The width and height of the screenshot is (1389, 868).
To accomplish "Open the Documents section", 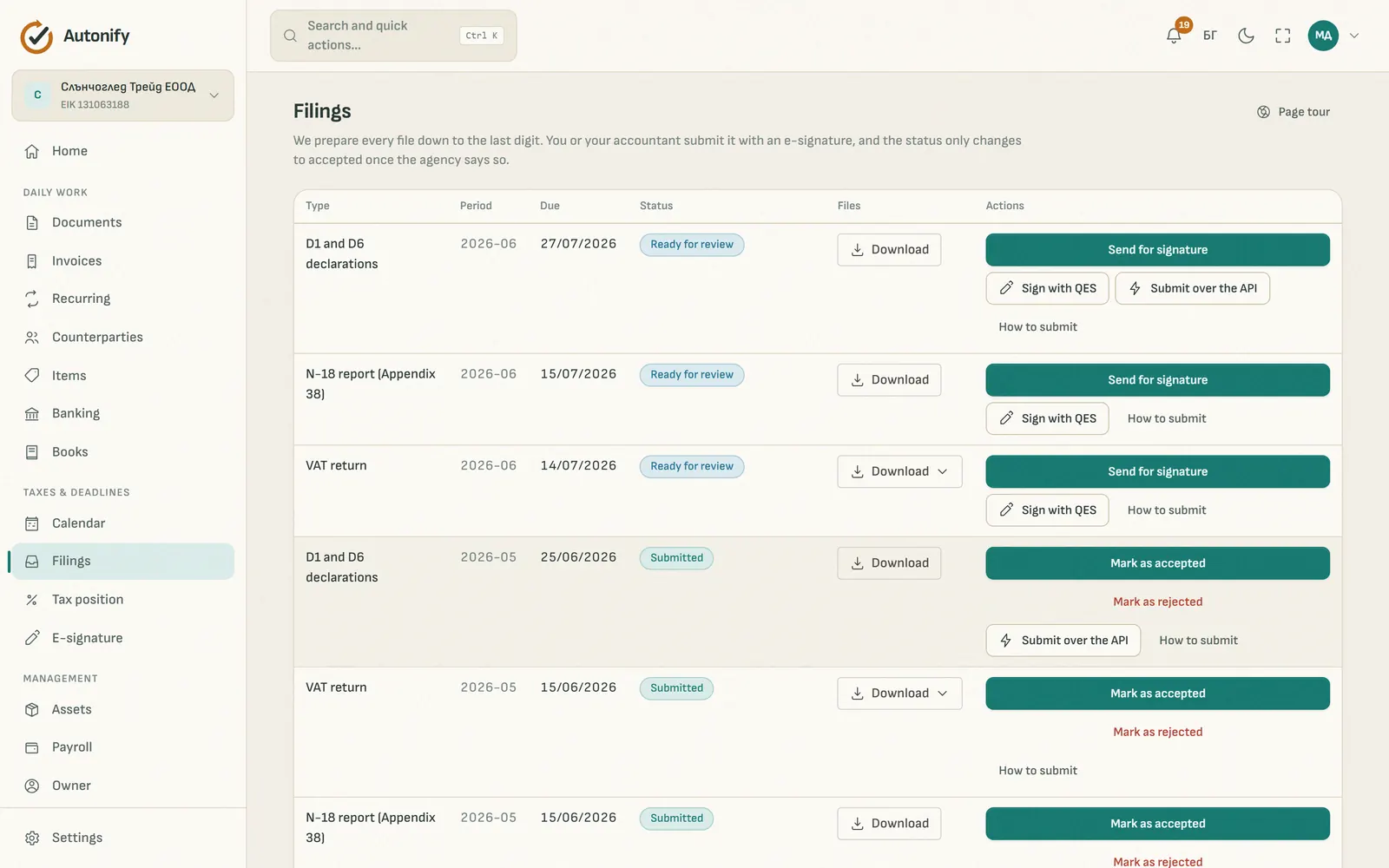I will point(122,222).
